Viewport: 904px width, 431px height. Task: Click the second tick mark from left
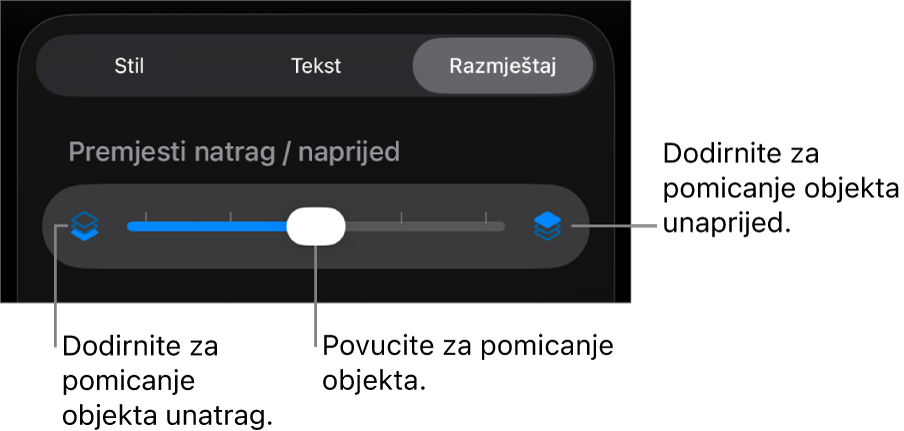pos(231,217)
